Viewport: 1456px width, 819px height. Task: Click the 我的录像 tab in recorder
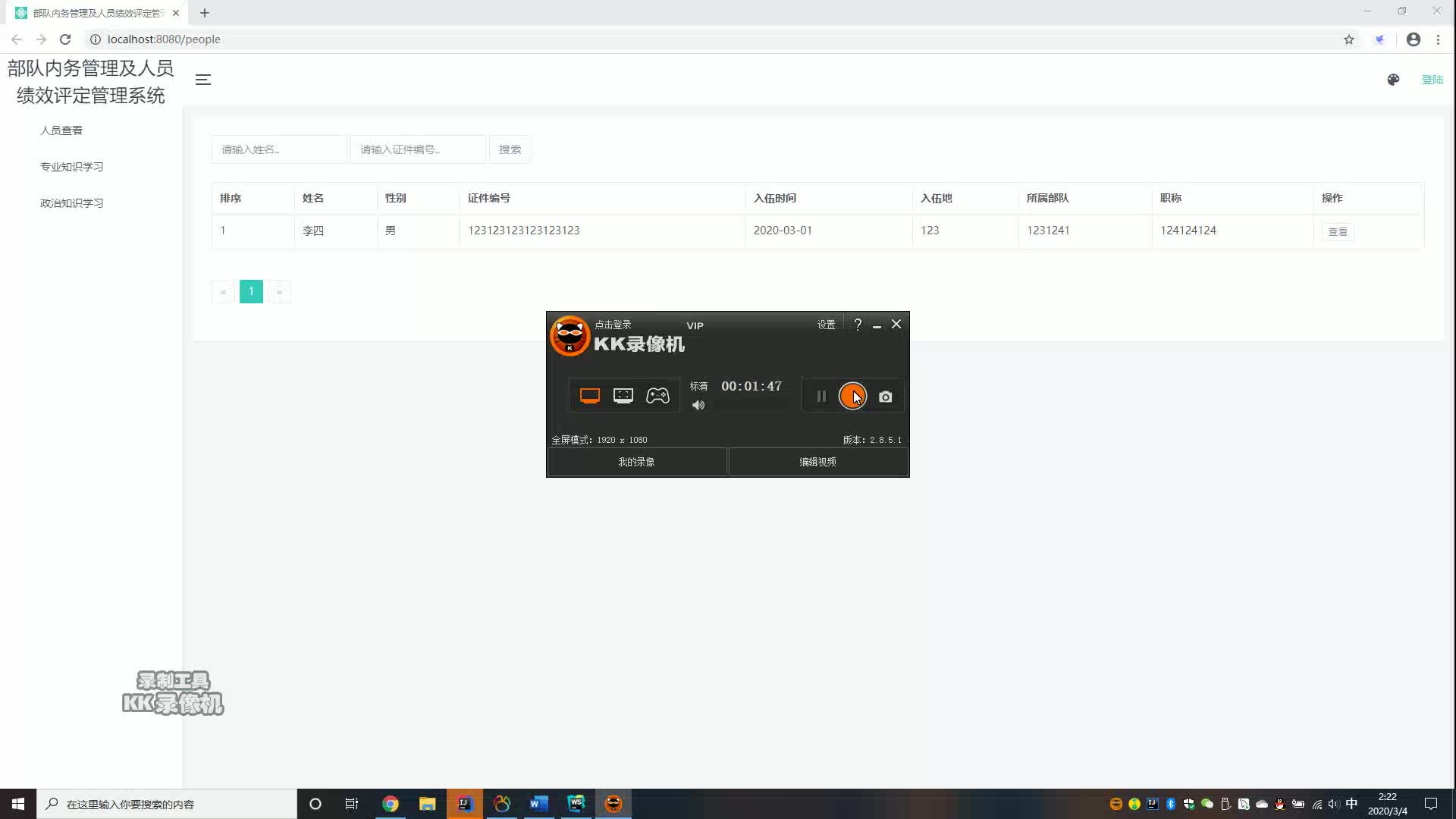click(x=637, y=461)
